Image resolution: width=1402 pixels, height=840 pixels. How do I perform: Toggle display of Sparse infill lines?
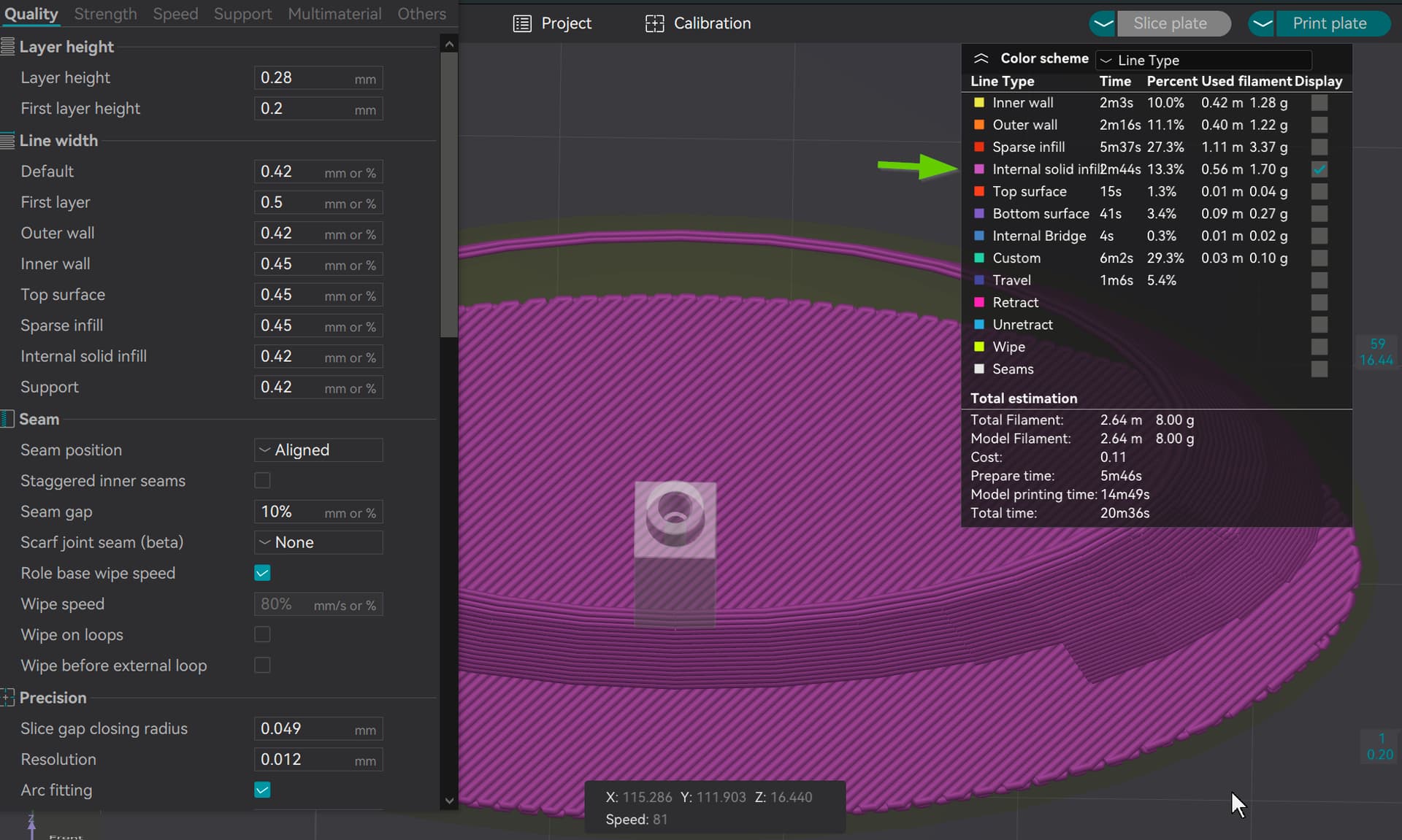(1319, 147)
